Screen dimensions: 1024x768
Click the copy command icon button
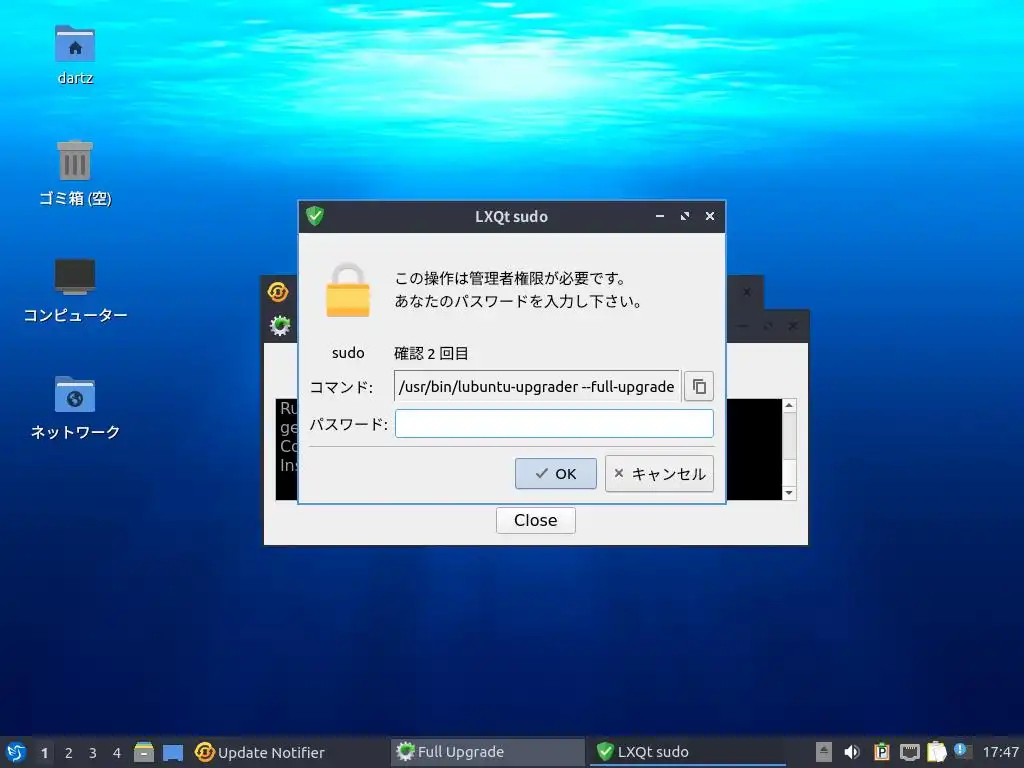click(698, 386)
